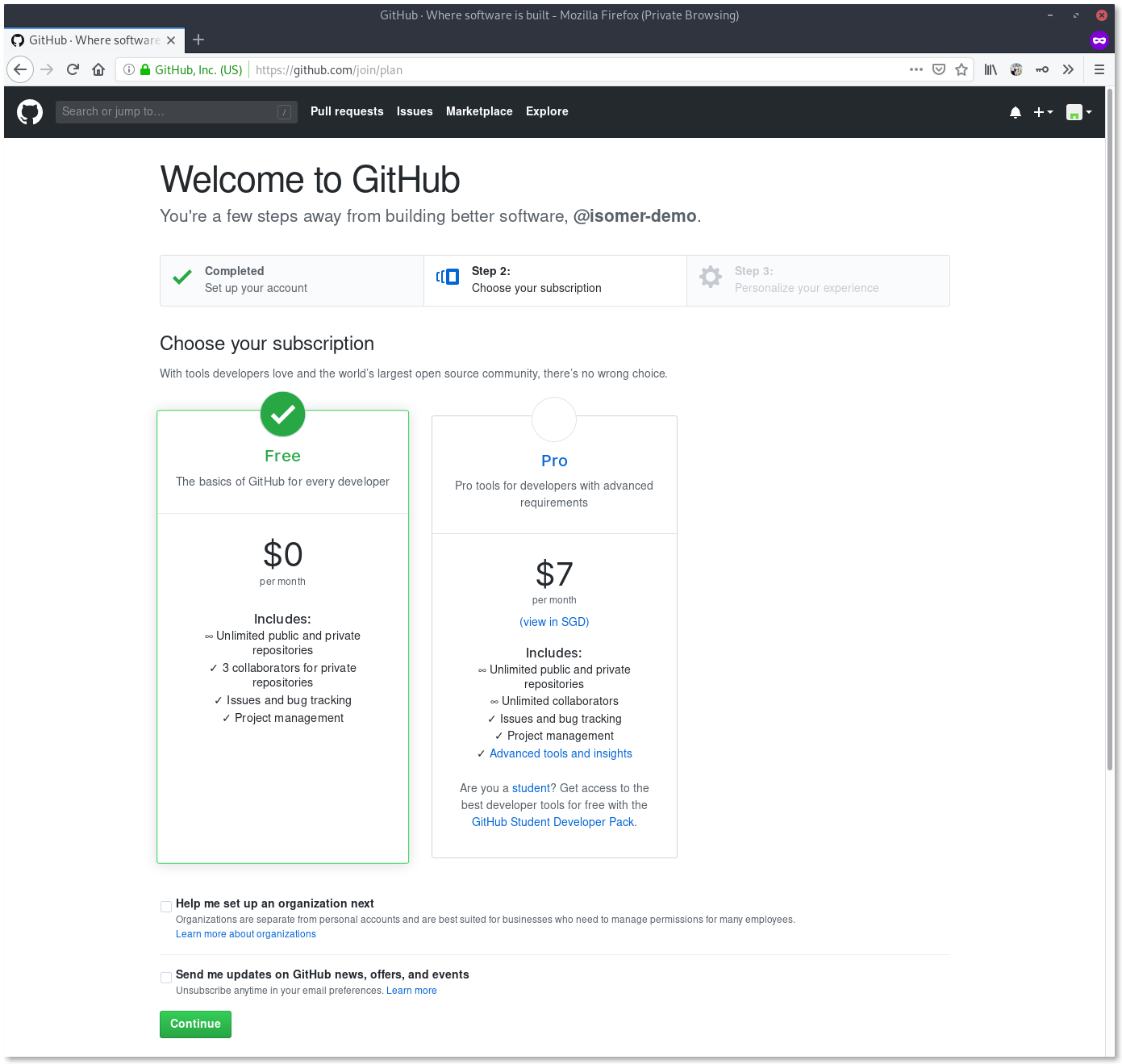The width and height of the screenshot is (1122, 1064).
Task: Follow the student link in Pro card
Action: pos(531,788)
